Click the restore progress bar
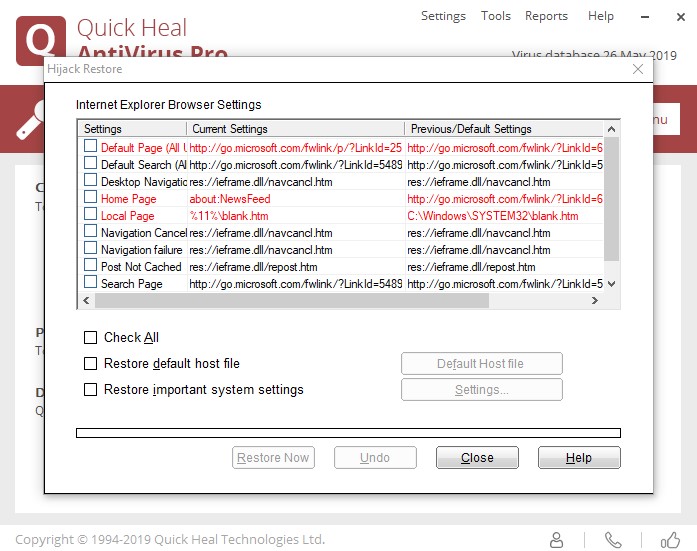Screen dimensions: 697x551 [x=348, y=433]
